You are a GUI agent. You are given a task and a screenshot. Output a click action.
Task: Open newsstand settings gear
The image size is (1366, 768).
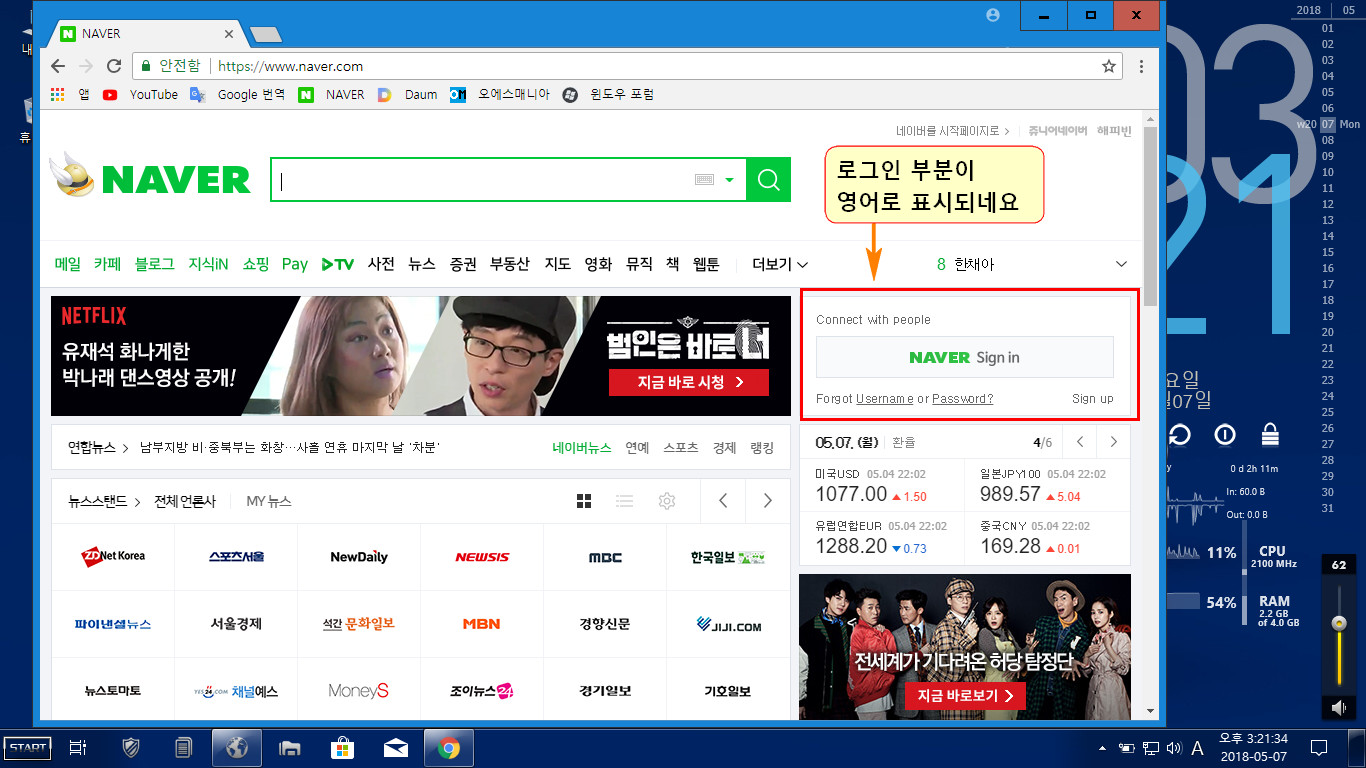coord(667,501)
